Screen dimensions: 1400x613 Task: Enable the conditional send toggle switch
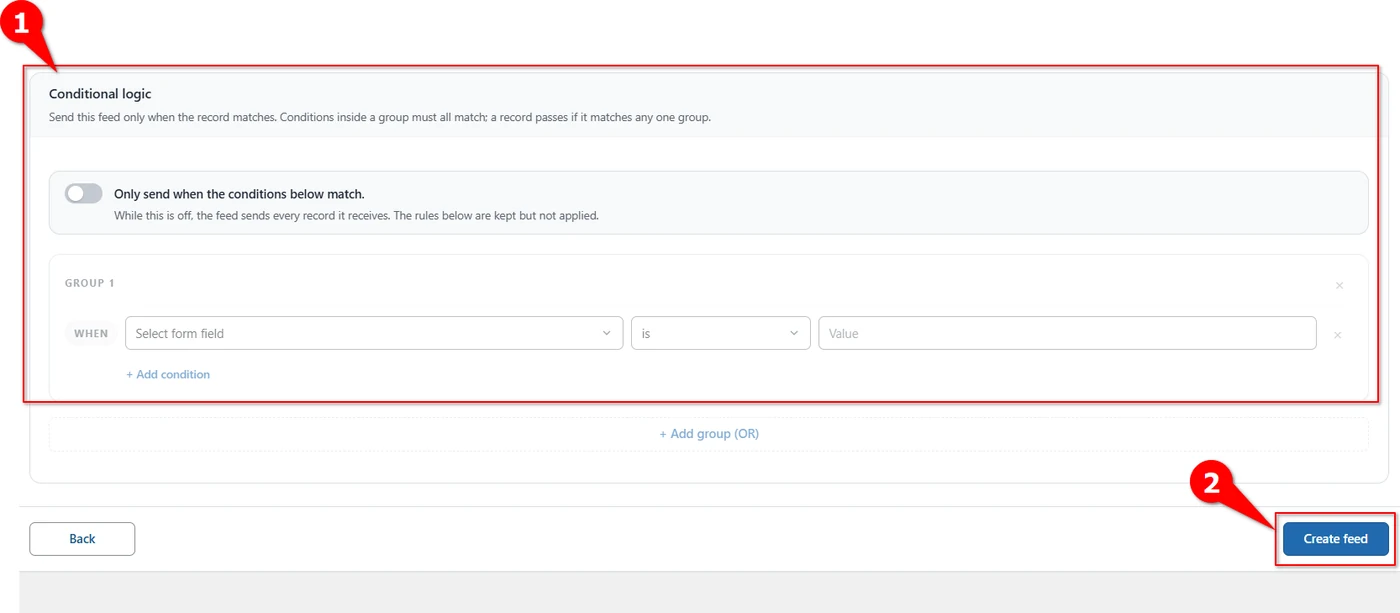click(x=84, y=194)
